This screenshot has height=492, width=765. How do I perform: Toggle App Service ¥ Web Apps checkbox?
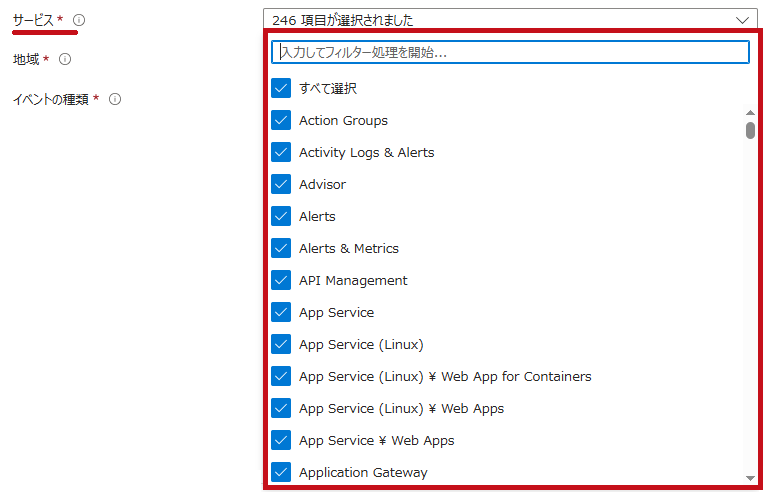tap(281, 440)
